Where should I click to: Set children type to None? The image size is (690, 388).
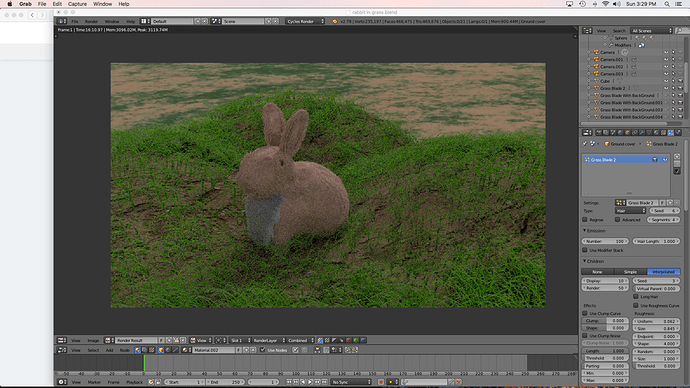coord(597,272)
